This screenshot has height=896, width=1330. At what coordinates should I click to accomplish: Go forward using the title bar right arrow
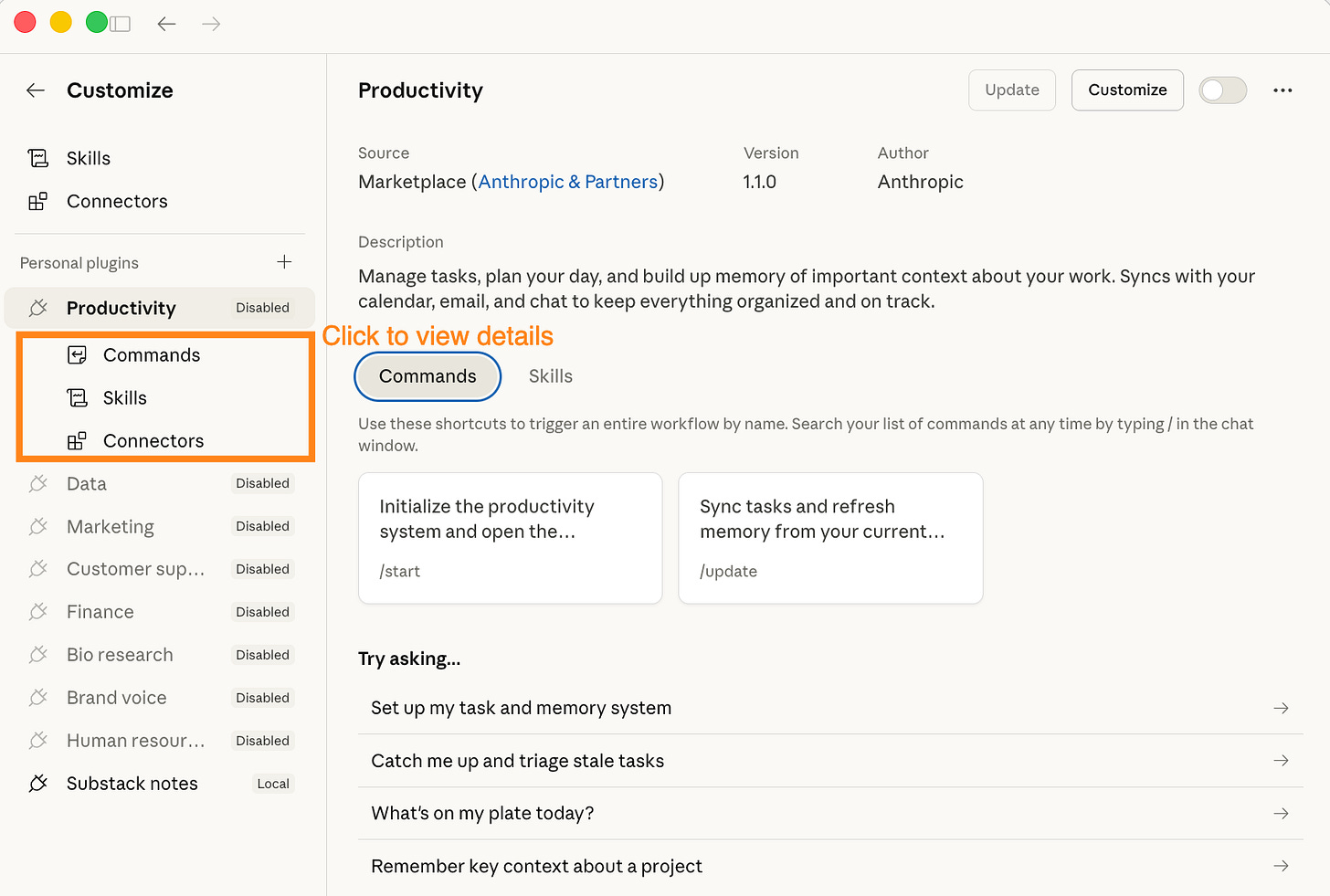click(x=211, y=24)
